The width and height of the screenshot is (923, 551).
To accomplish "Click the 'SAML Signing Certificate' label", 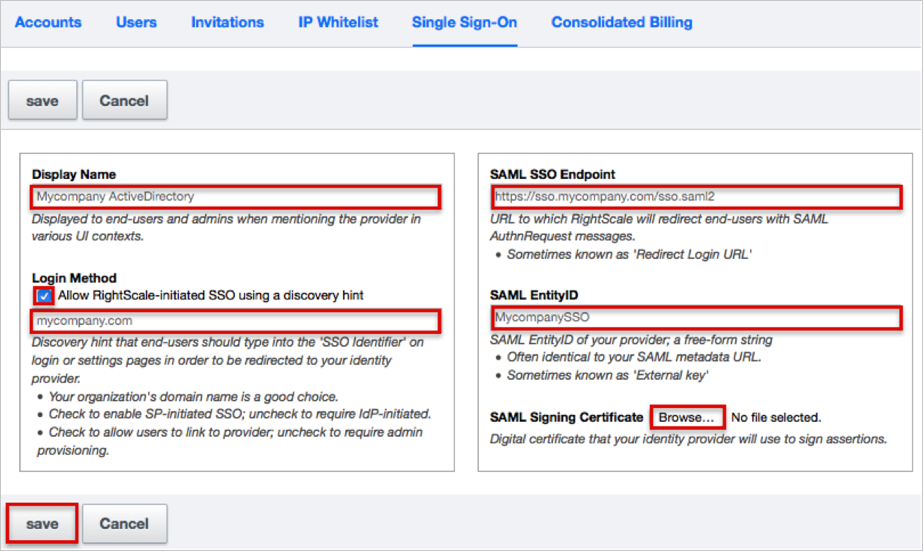I will [567, 417].
